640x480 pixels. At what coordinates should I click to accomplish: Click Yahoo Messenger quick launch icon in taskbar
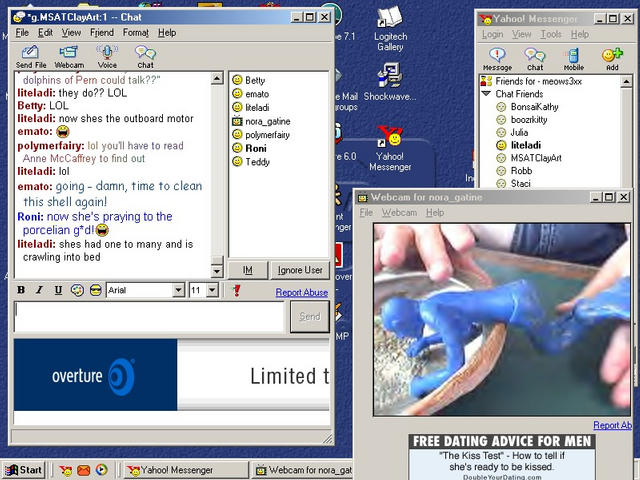pos(65,470)
